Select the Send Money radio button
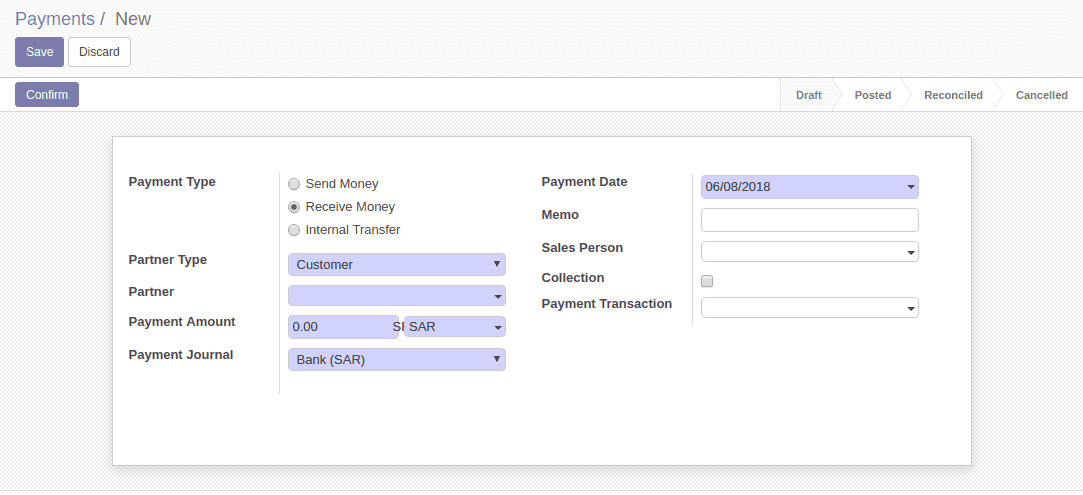1083x495 pixels. [294, 184]
